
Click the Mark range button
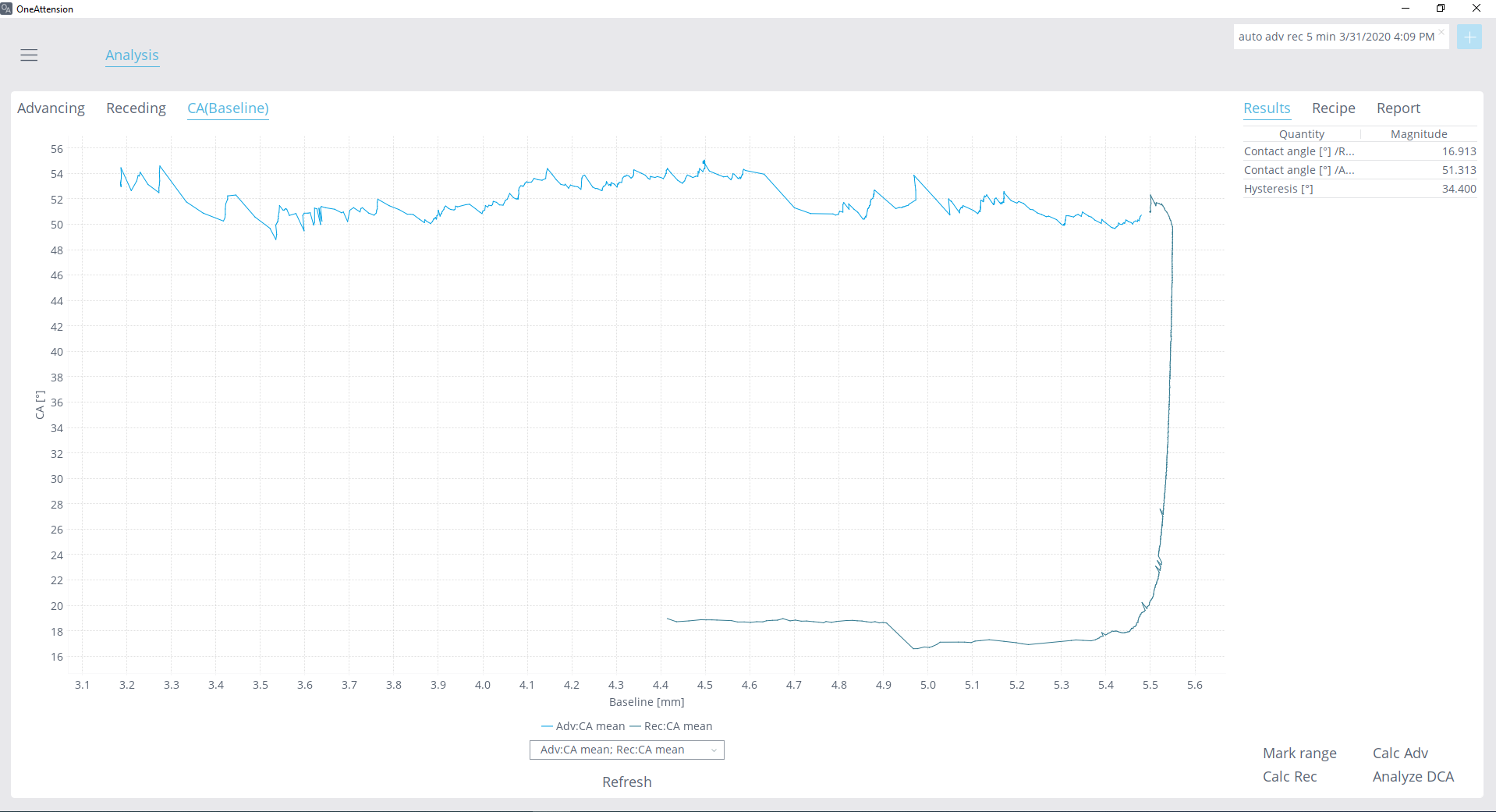click(1299, 753)
